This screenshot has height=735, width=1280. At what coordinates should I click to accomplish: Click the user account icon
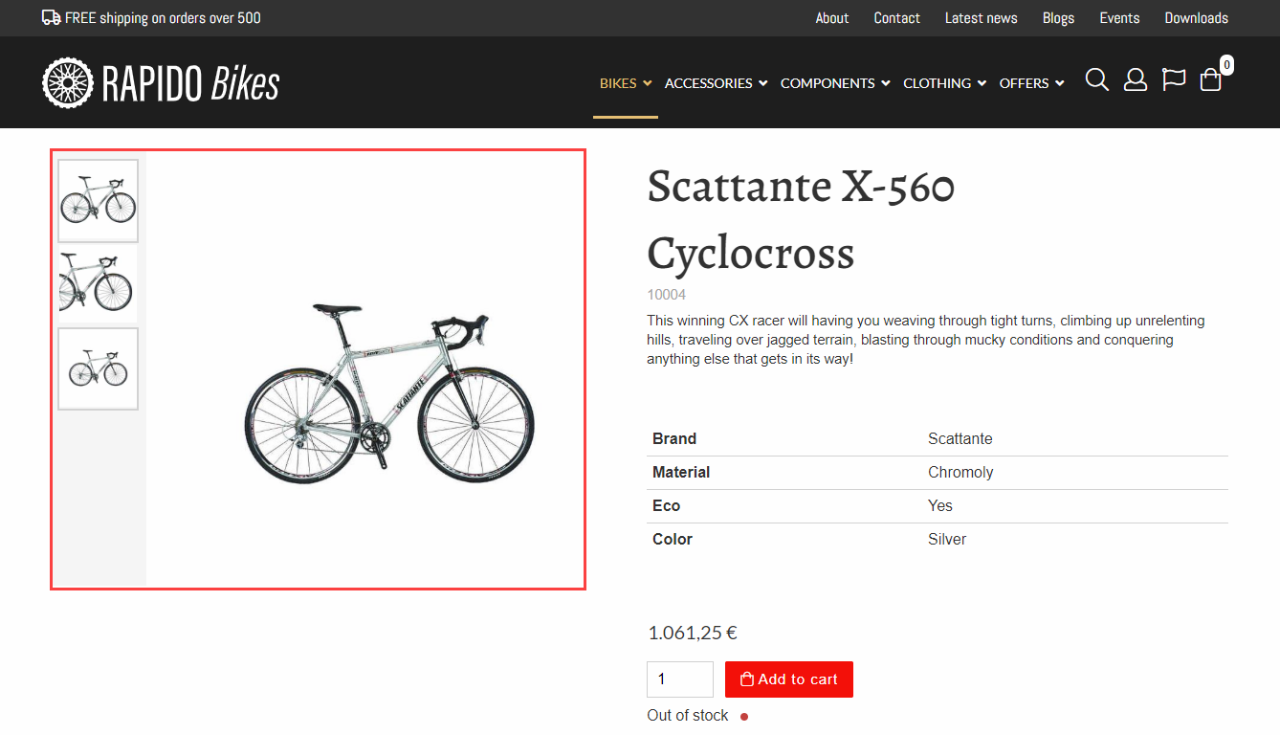(1135, 80)
